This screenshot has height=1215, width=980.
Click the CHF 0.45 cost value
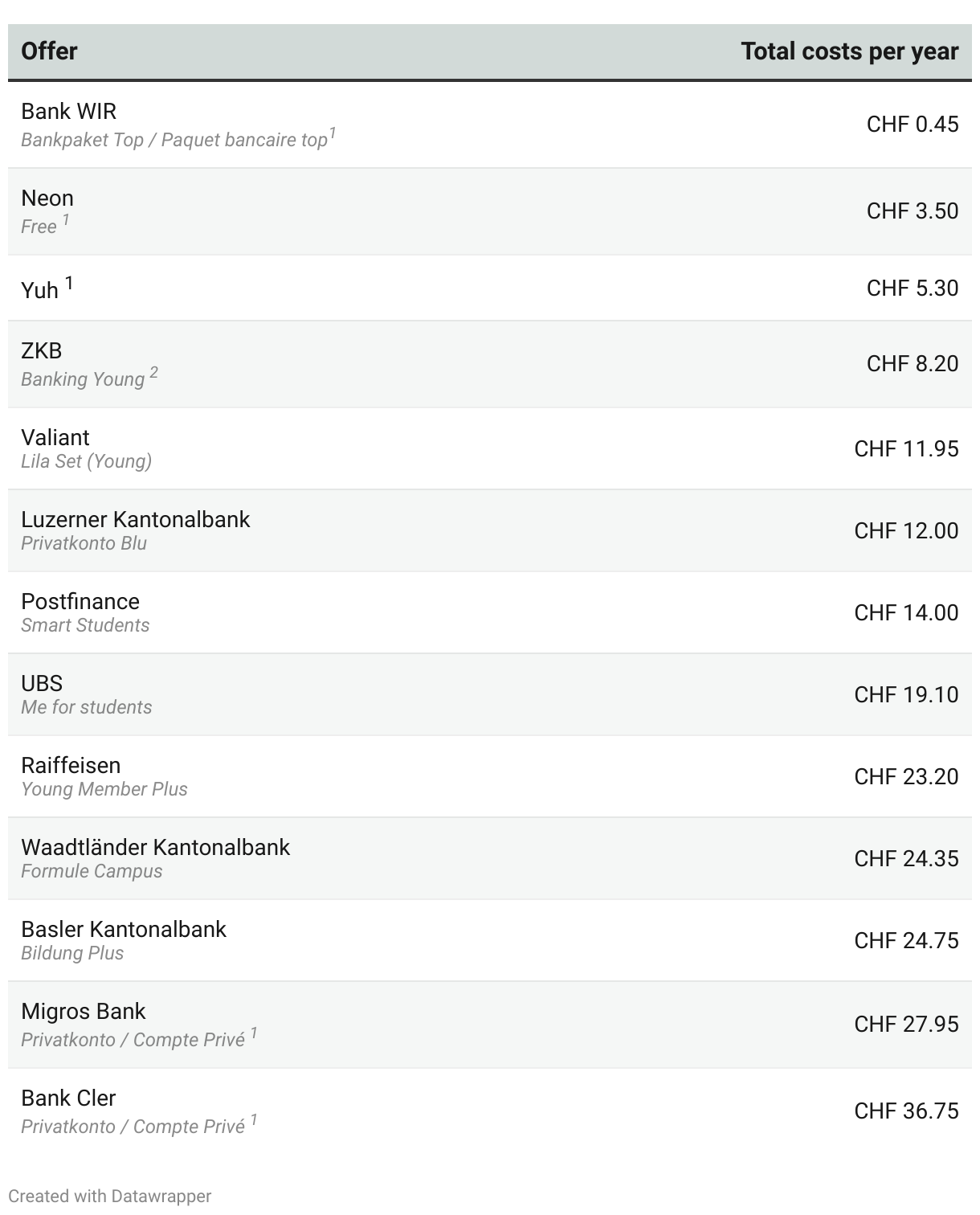tap(912, 124)
